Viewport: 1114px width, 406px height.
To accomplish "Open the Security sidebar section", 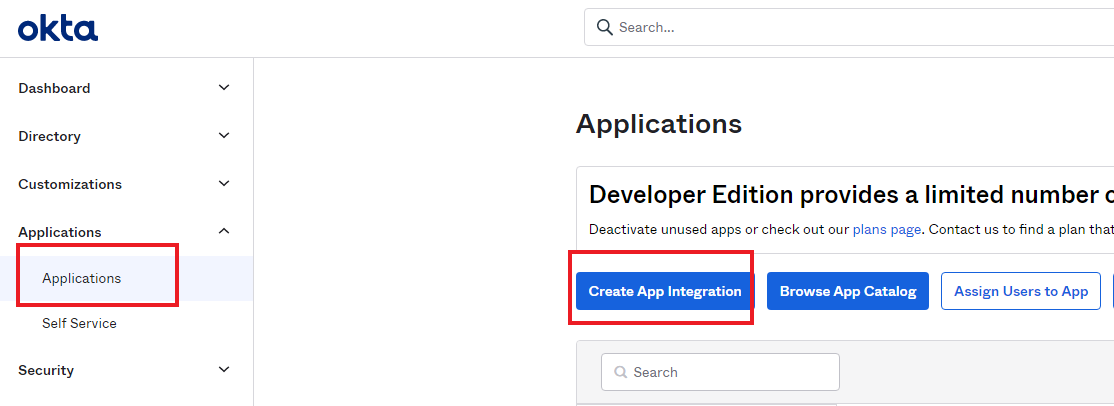I will pos(46,370).
